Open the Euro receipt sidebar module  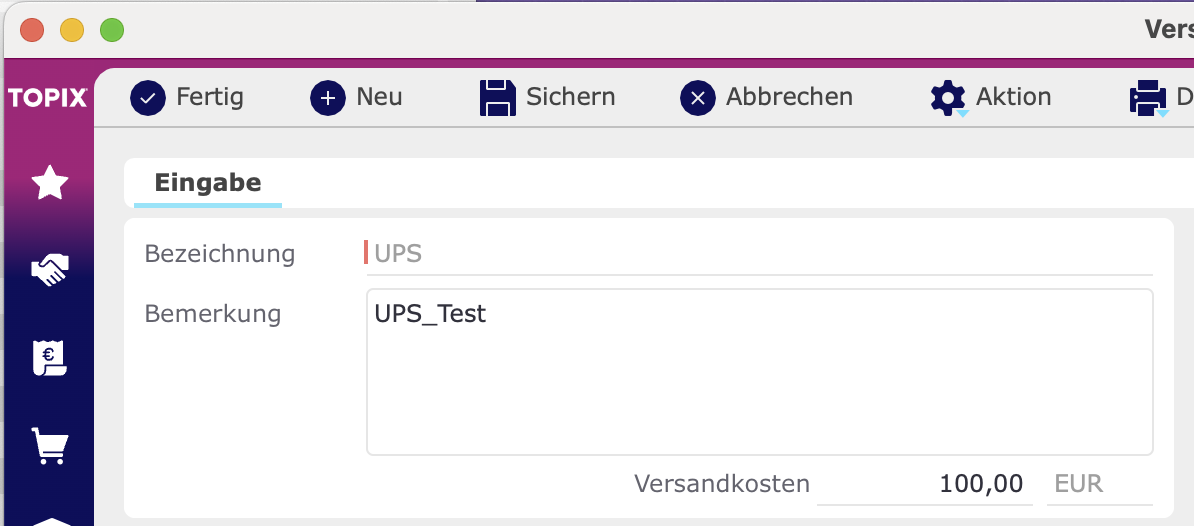[49, 357]
